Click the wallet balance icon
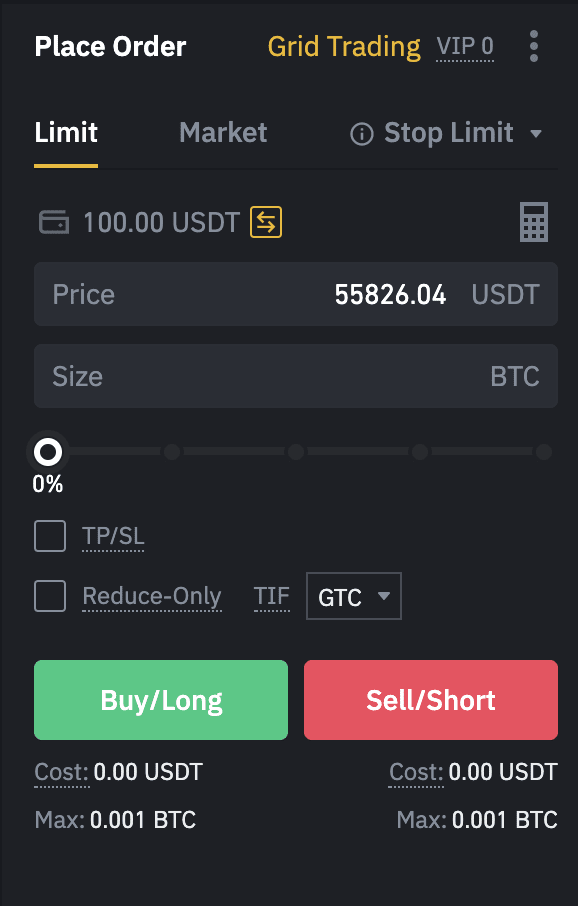The image size is (578, 906). [x=54, y=222]
